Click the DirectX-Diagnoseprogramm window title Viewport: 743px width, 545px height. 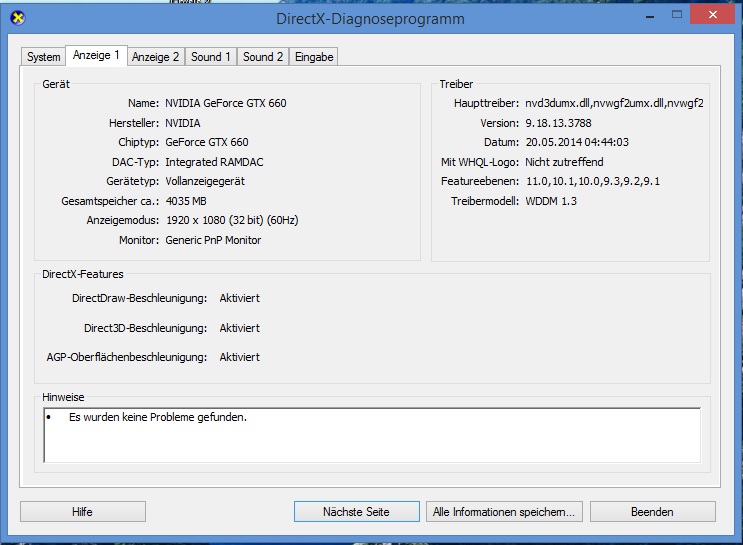(x=370, y=19)
